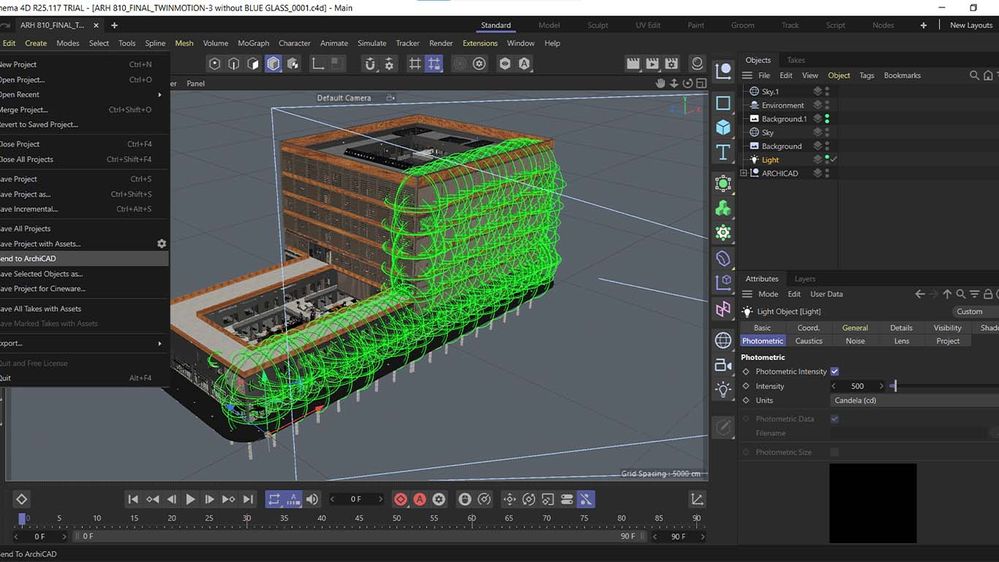Select the Text spline tool
999x562 pixels.
point(723,152)
